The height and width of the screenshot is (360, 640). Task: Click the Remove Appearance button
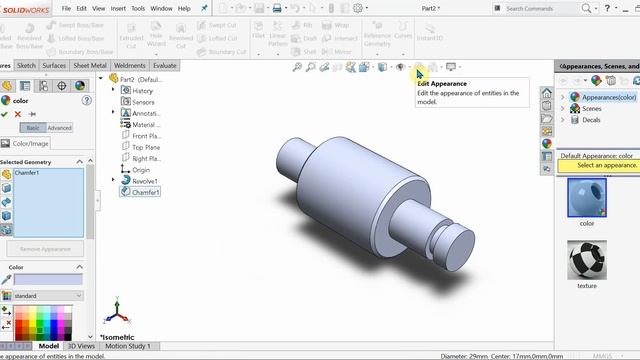point(45,249)
